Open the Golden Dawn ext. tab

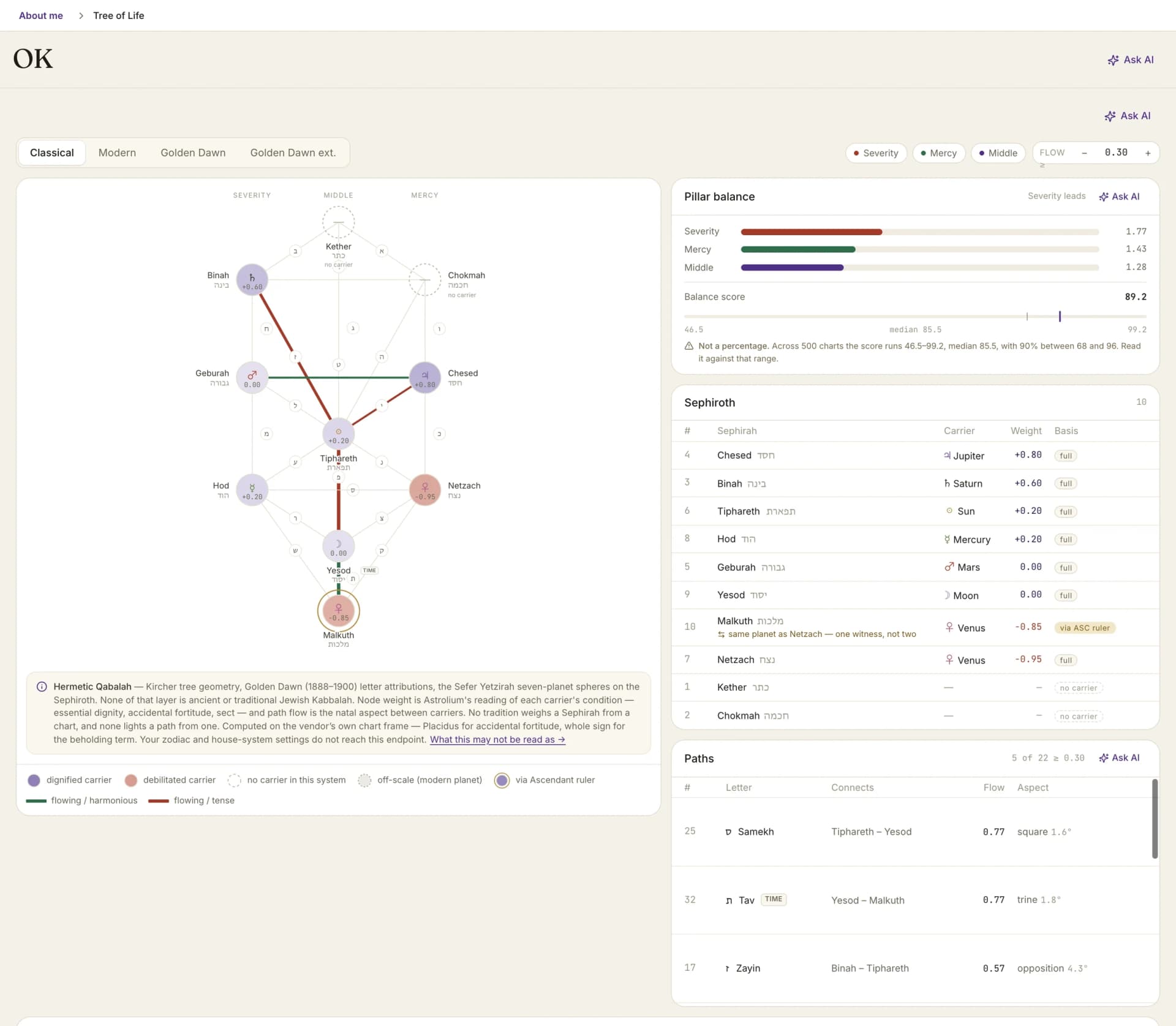(293, 153)
